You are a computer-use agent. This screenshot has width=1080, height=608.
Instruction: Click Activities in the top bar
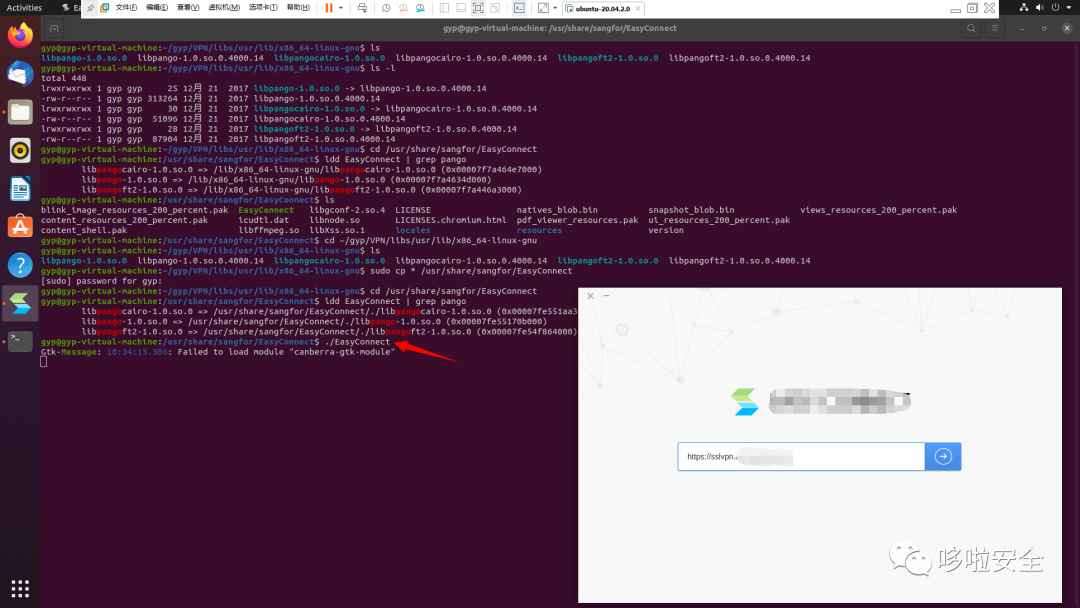[x=24, y=8]
